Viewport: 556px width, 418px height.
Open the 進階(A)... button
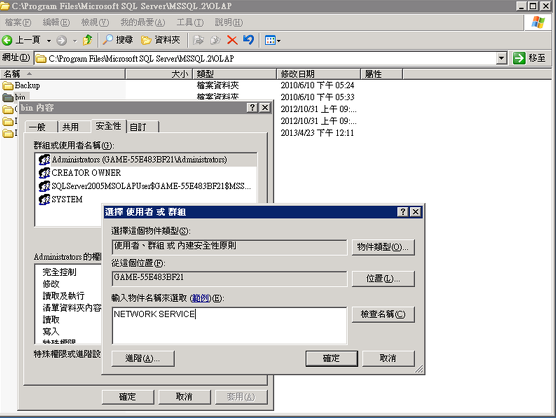[x=143, y=358]
